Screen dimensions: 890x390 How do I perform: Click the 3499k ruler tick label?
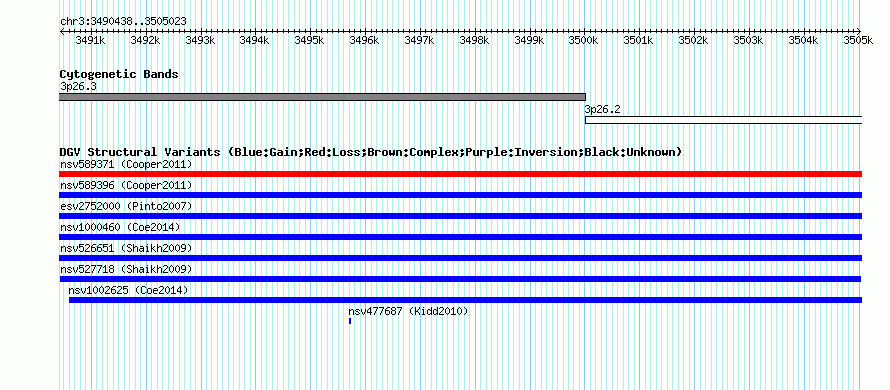click(530, 40)
